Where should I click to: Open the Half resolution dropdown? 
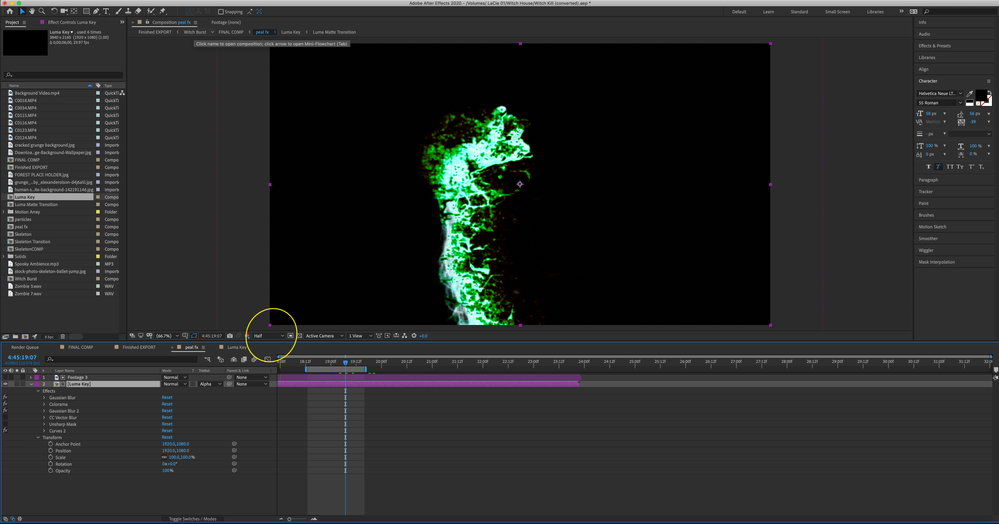tap(268, 336)
